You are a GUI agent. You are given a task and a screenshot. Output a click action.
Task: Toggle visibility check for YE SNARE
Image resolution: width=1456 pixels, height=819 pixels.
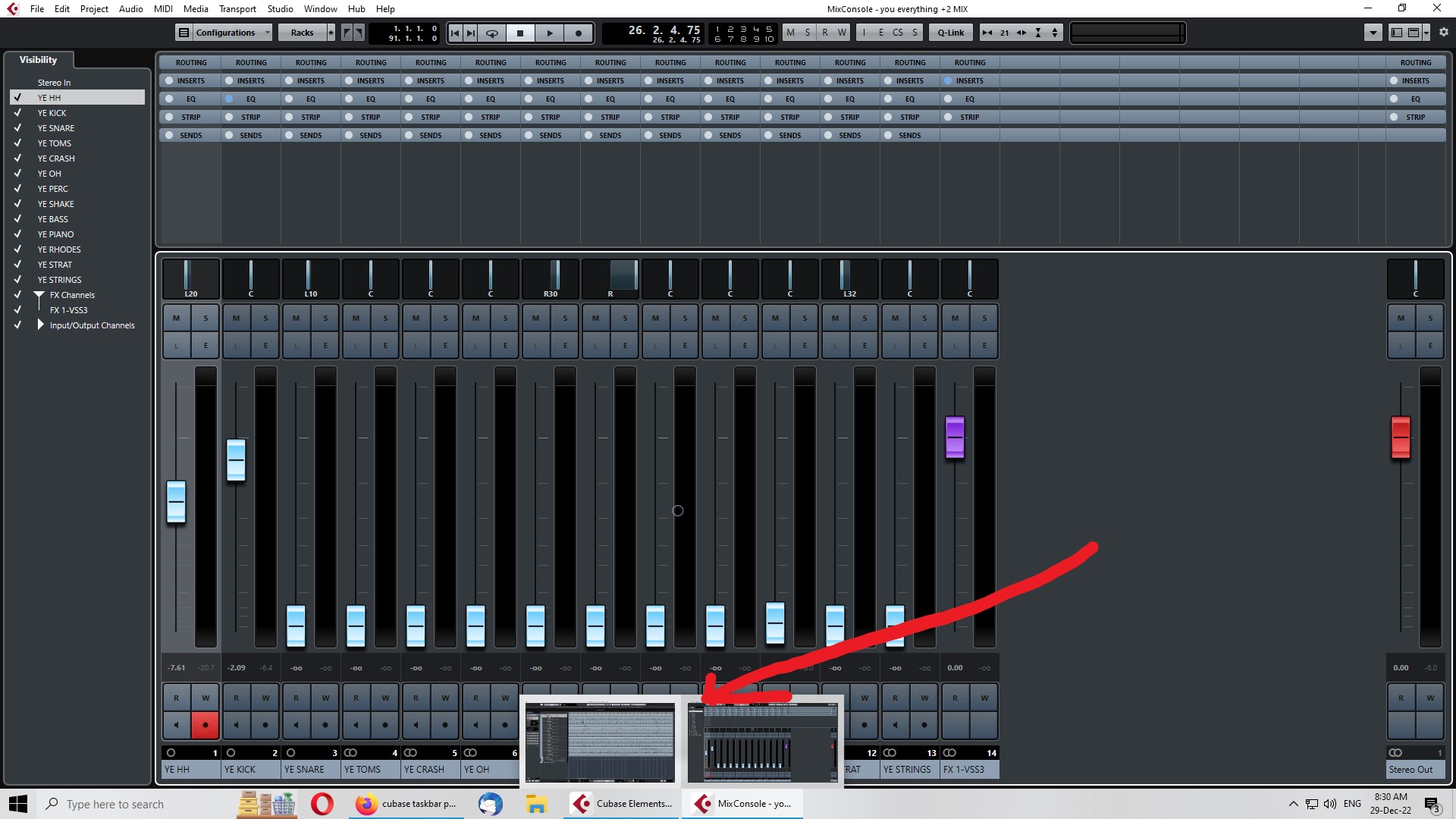[x=17, y=128]
